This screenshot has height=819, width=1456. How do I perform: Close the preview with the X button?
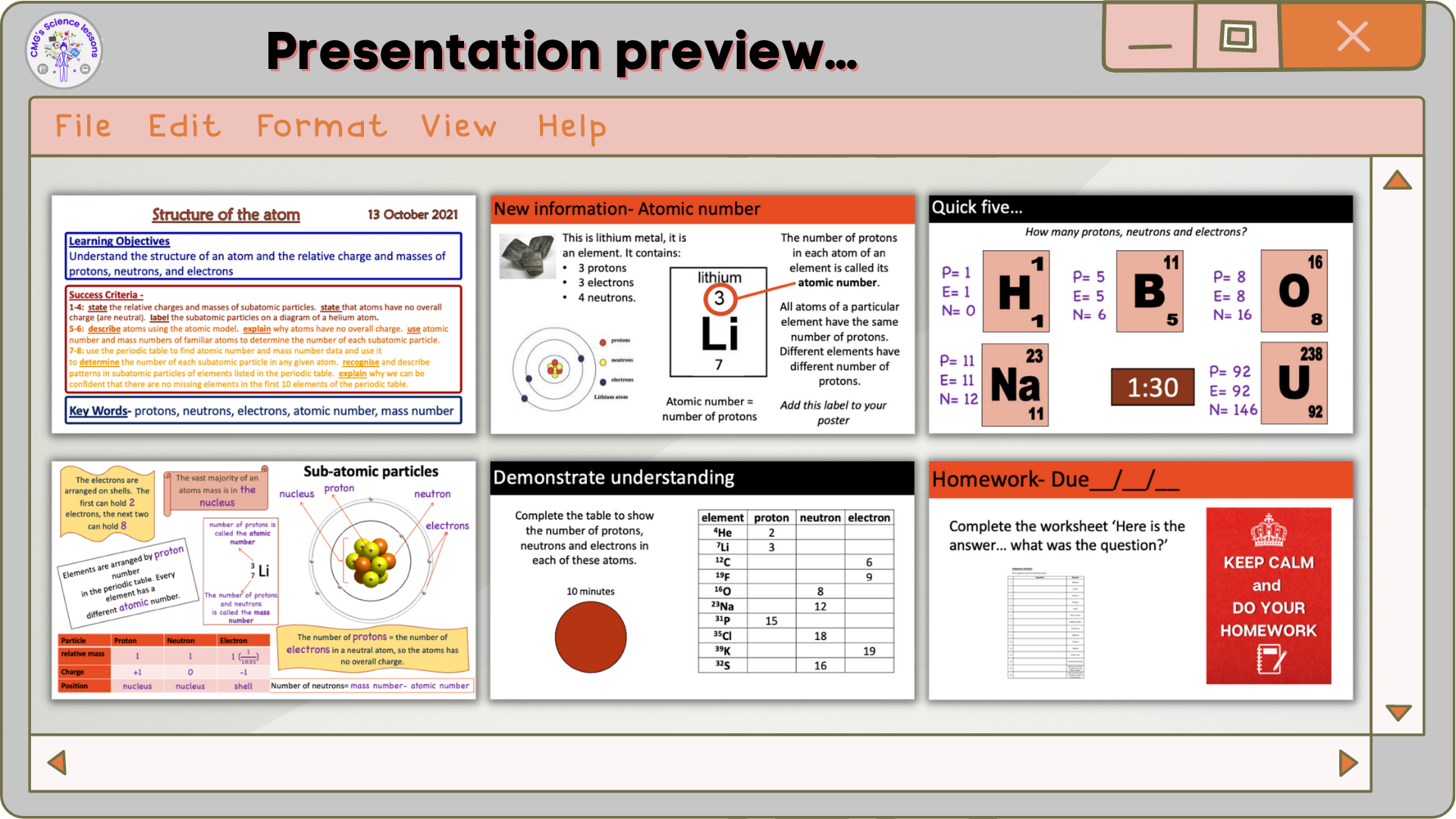click(1352, 36)
